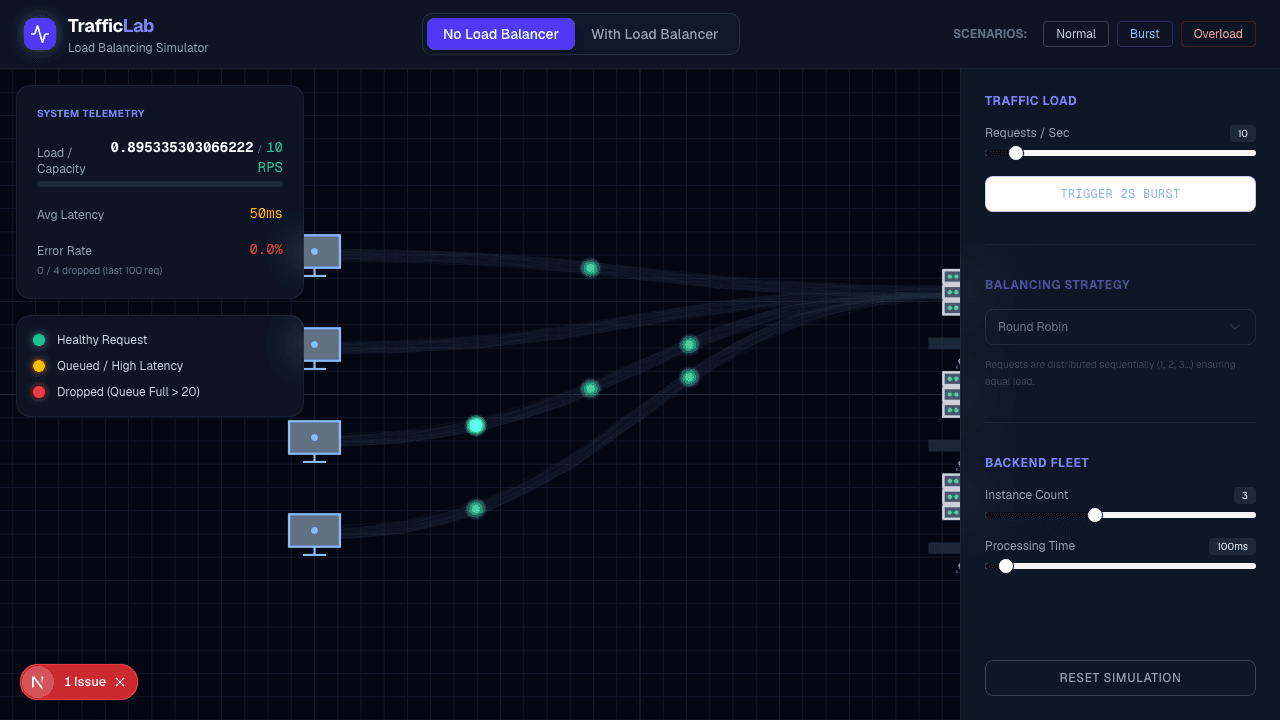Image resolution: width=1280 pixels, height=720 pixels.
Task: Click the Error Rate 0.0% value
Action: [266, 249]
